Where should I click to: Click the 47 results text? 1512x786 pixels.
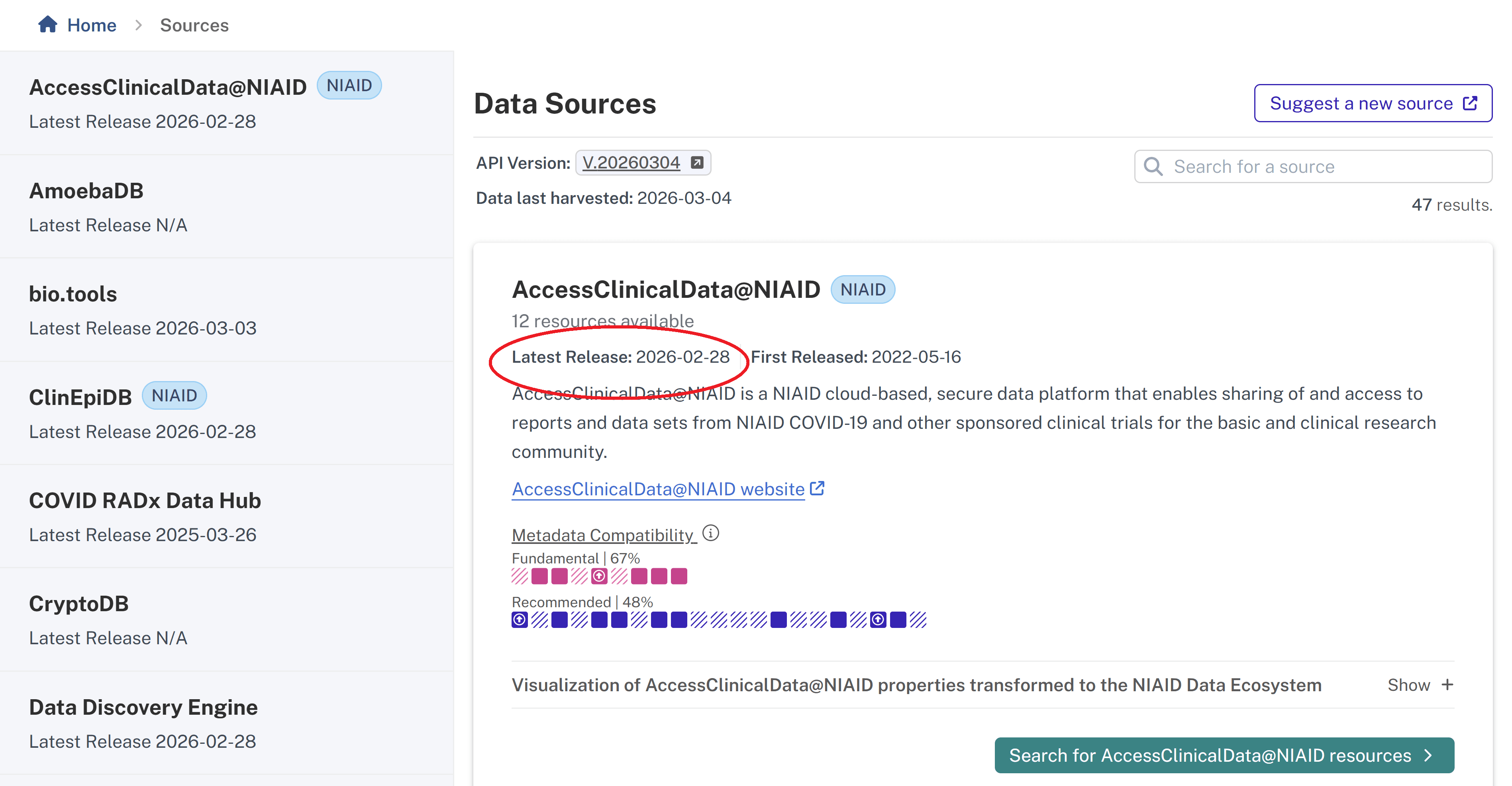(1451, 205)
